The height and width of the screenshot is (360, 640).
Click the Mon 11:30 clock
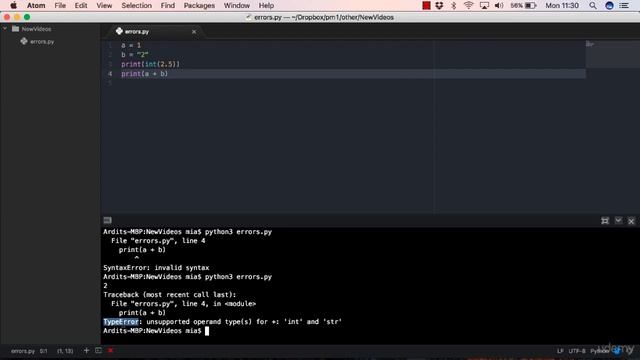[562, 5]
